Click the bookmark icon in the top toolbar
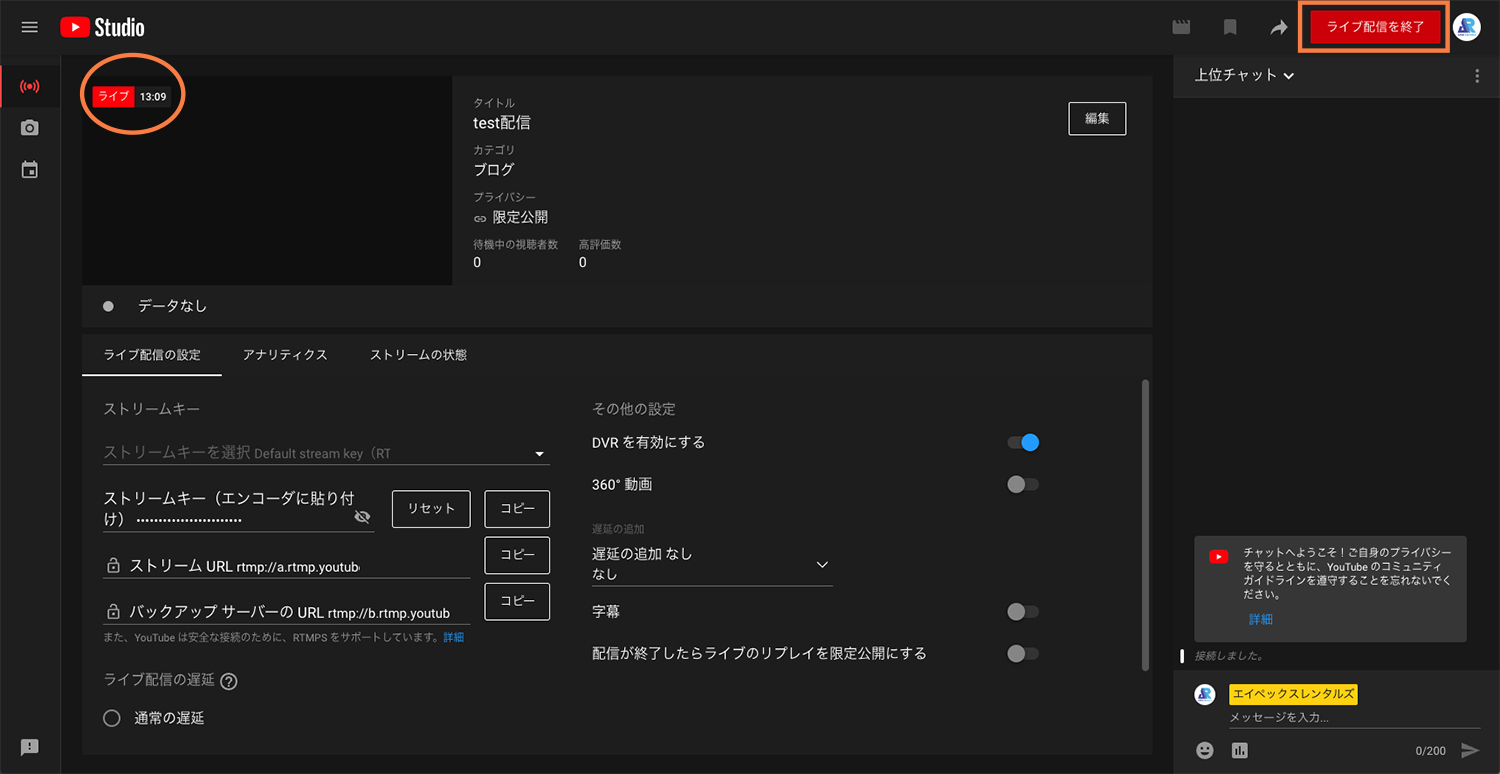 tap(1229, 27)
